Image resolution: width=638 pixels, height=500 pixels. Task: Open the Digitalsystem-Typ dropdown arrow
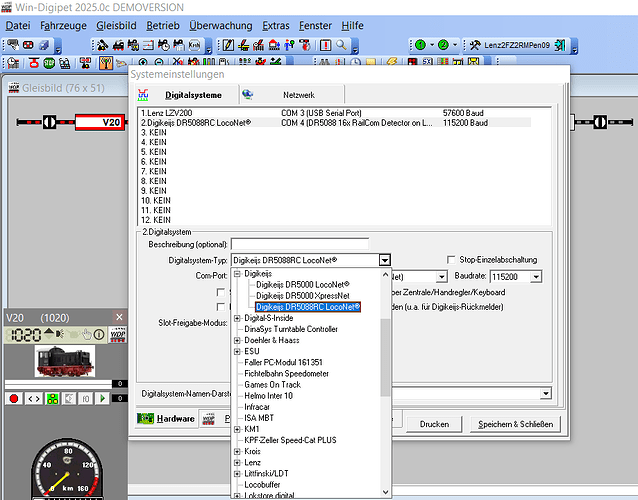385,260
